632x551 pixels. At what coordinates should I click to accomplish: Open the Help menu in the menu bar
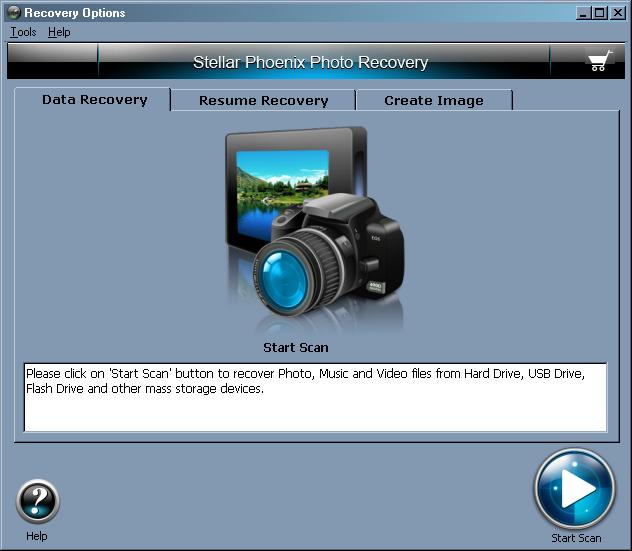tap(59, 32)
